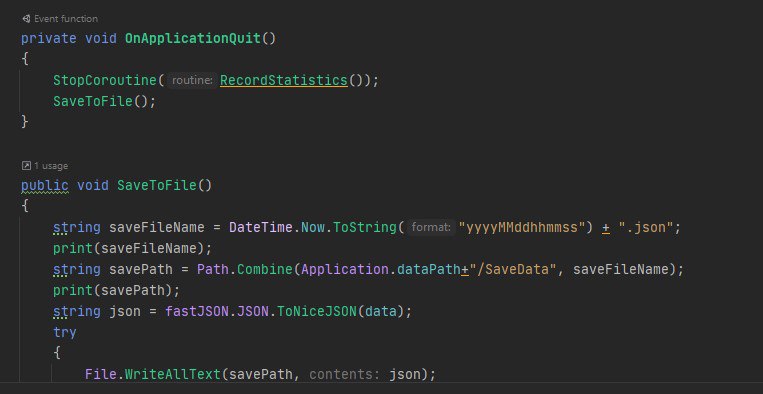Click the ".json" string literal
The width and height of the screenshot is (763, 394).
pos(646,227)
